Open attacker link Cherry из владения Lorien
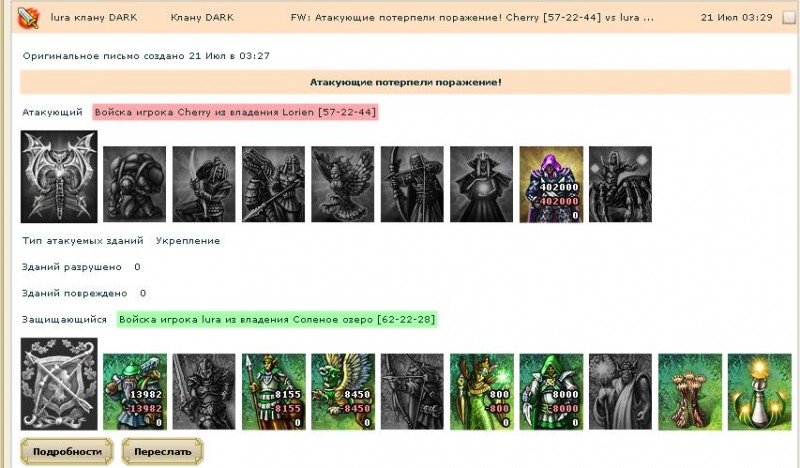The width and height of the screenshot is (800, 468). point(235,112)
